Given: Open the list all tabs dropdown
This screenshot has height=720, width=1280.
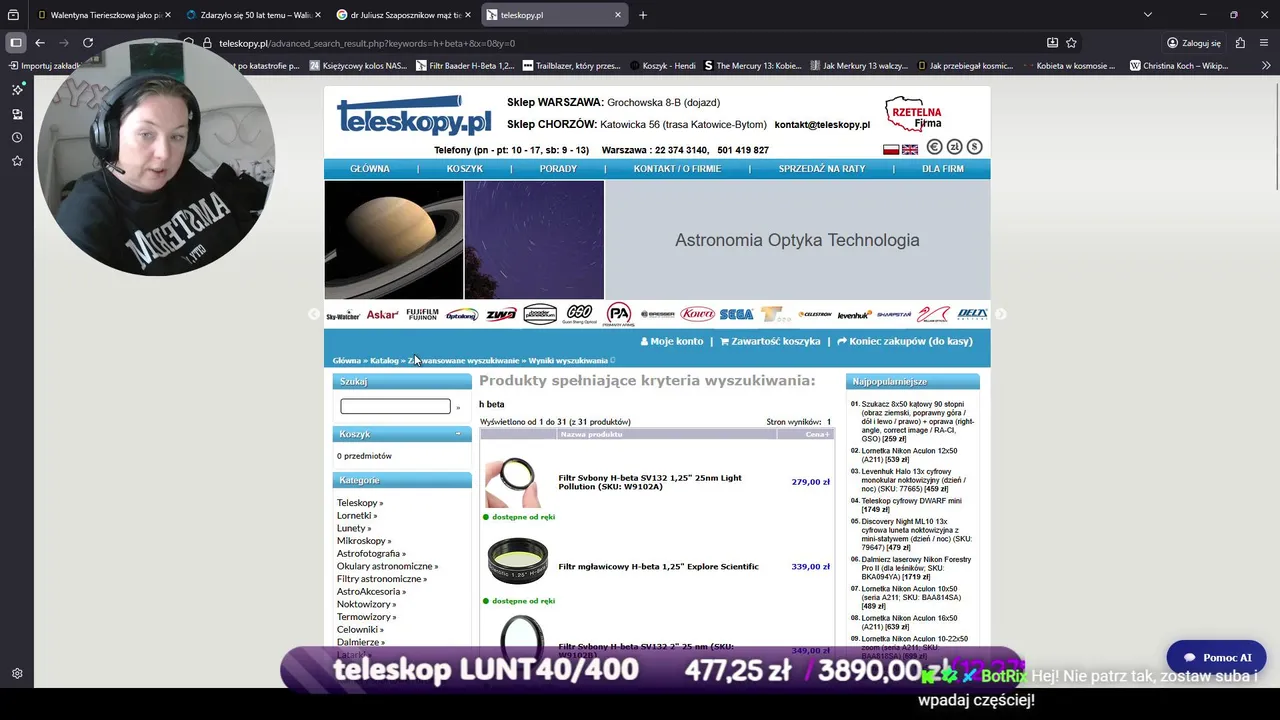Looking at the screenshot, I should [x=1148, y=15].
